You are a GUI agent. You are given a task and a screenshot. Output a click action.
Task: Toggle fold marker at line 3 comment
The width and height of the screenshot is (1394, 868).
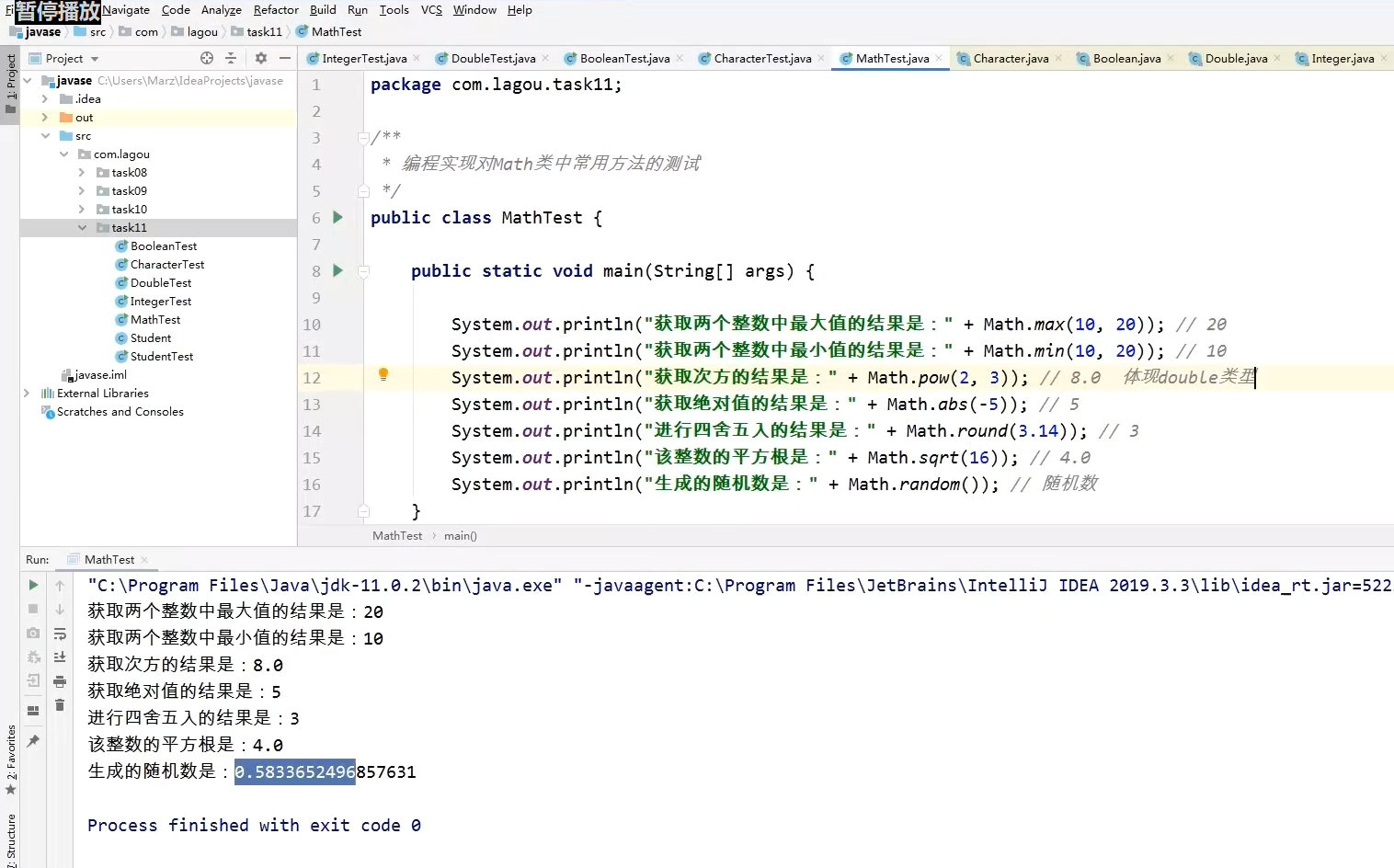pyautogui.click(x=363, y=138)
